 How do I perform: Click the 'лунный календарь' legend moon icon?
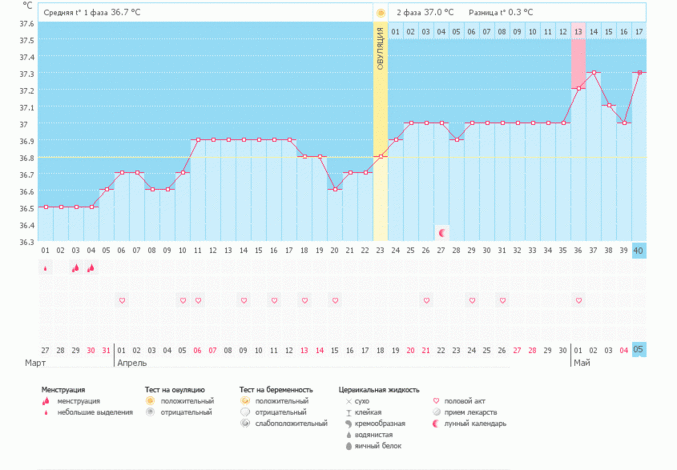pyautogui.click(x=436, y=423)
